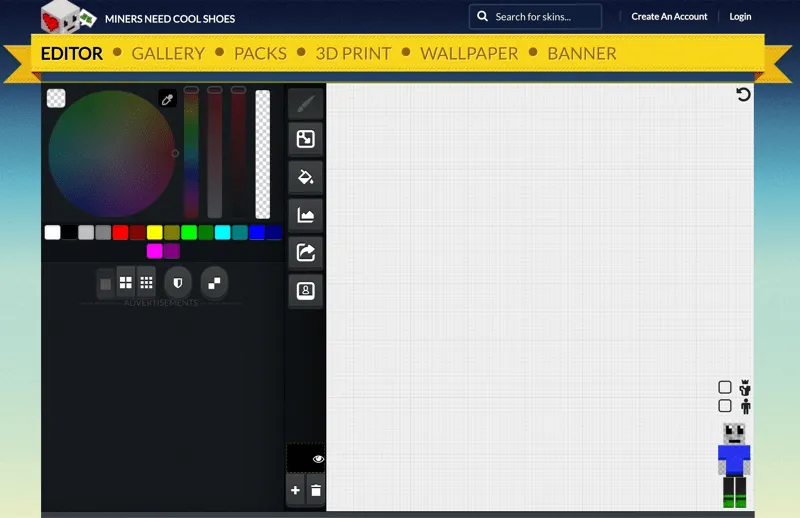Viewport: 800px width, 518px height.
Task: Pick the eyedropper color picker
Action: [167, 99]
